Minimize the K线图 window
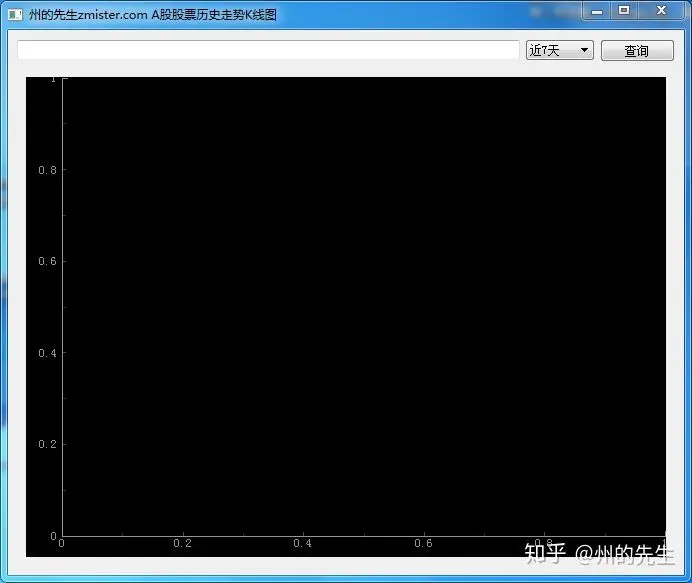This screenshot has width=692, height=583. point(597,11)
